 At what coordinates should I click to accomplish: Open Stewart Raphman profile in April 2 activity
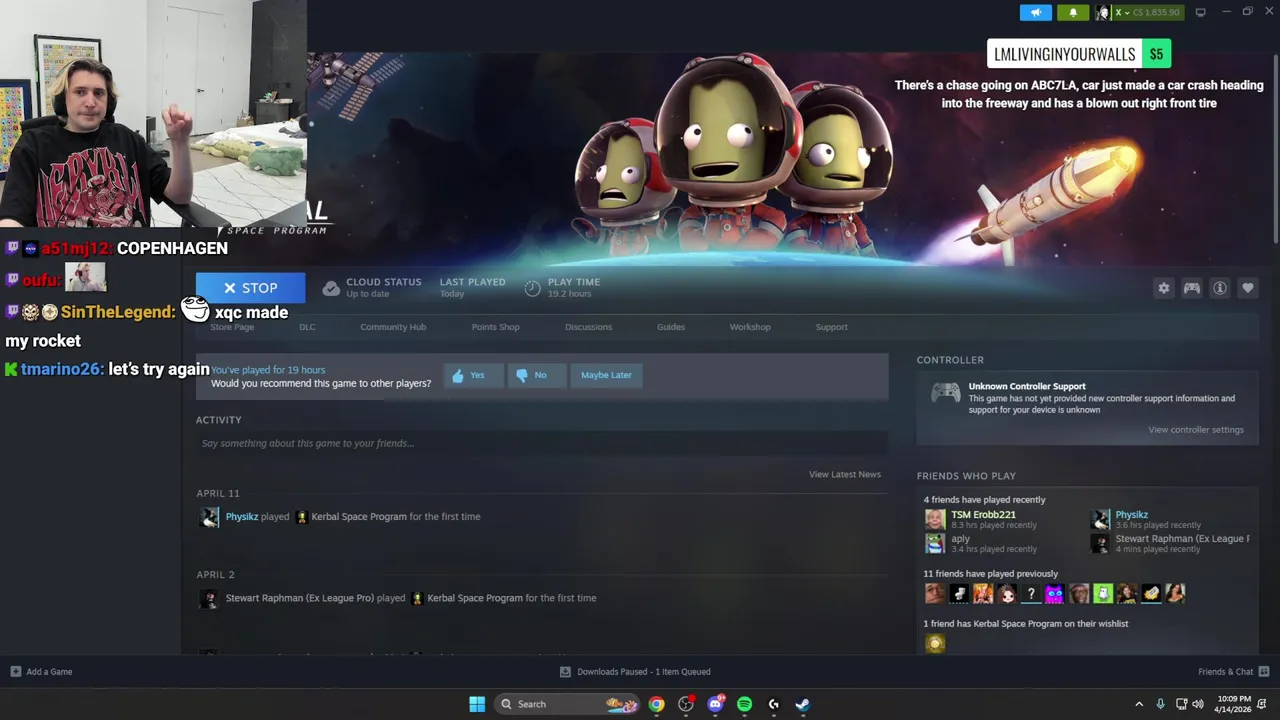(x=300, y=598)
